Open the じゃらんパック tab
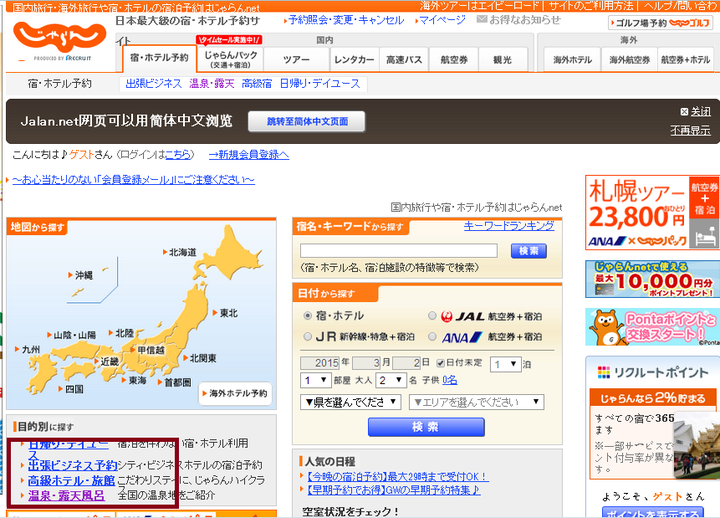This screenshot has width=720, height=518. click(230, 59)
